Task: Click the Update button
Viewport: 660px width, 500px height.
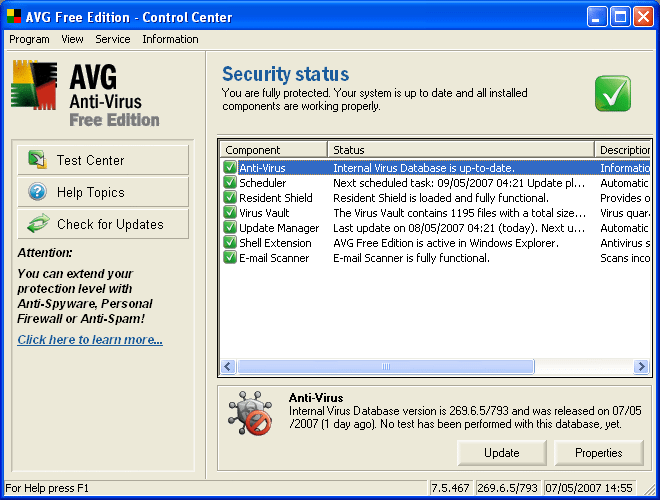Action: tap(502, 453)
